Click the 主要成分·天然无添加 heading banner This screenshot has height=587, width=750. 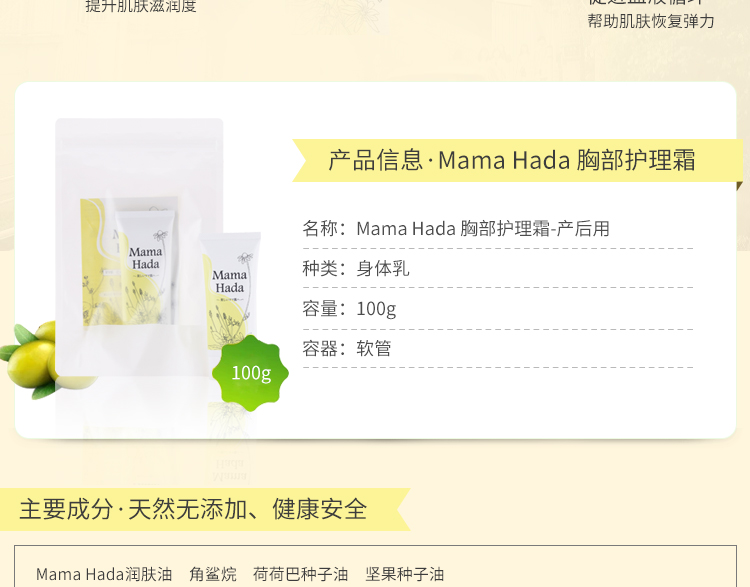(x=205, y=509)
